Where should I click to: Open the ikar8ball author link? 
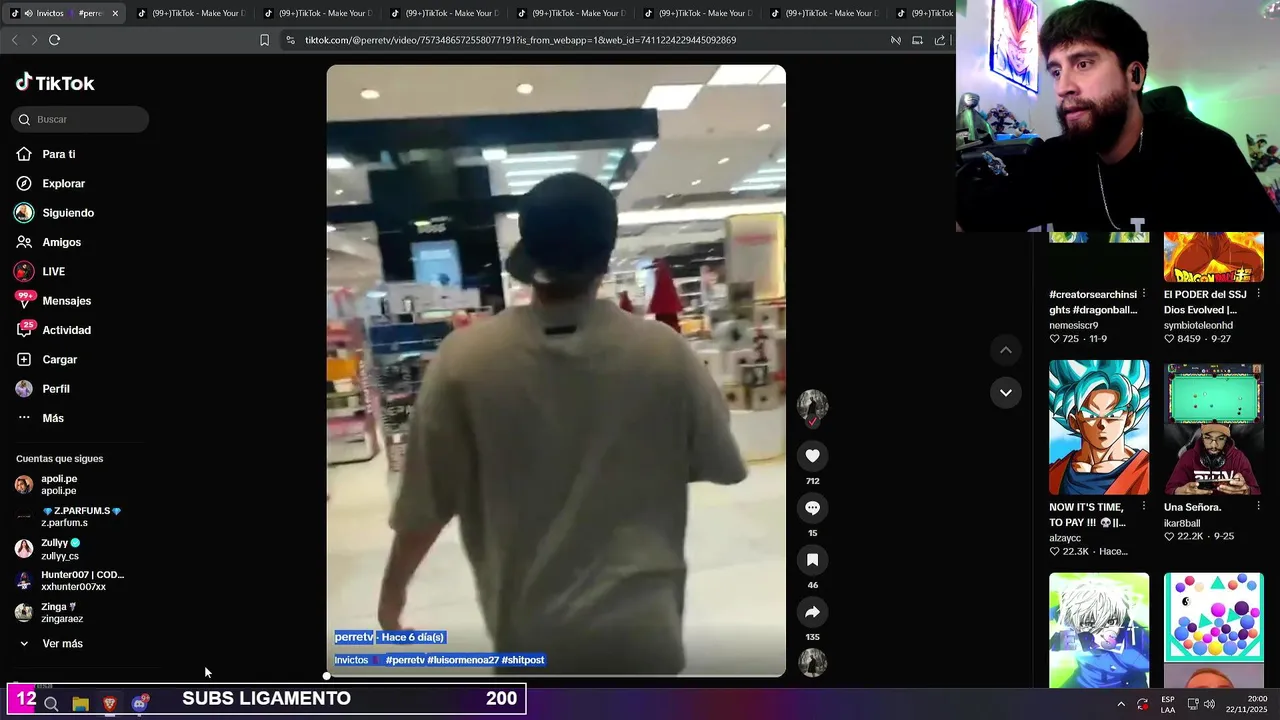click(1182, 523)
